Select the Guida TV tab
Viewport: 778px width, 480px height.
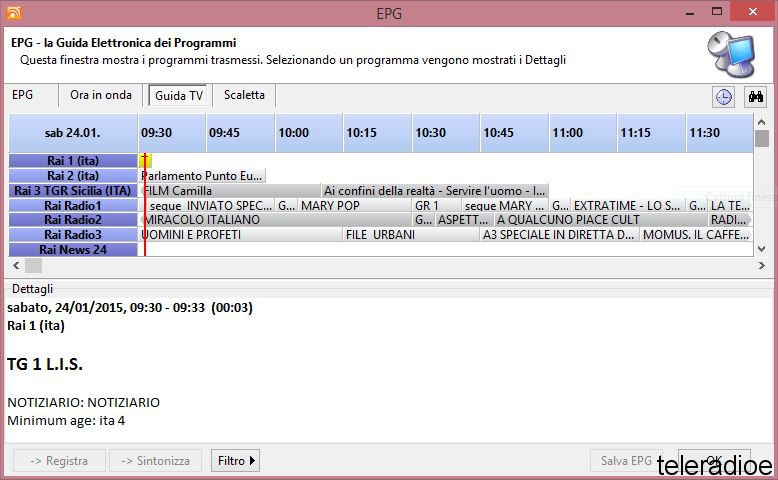click(179, 95)
